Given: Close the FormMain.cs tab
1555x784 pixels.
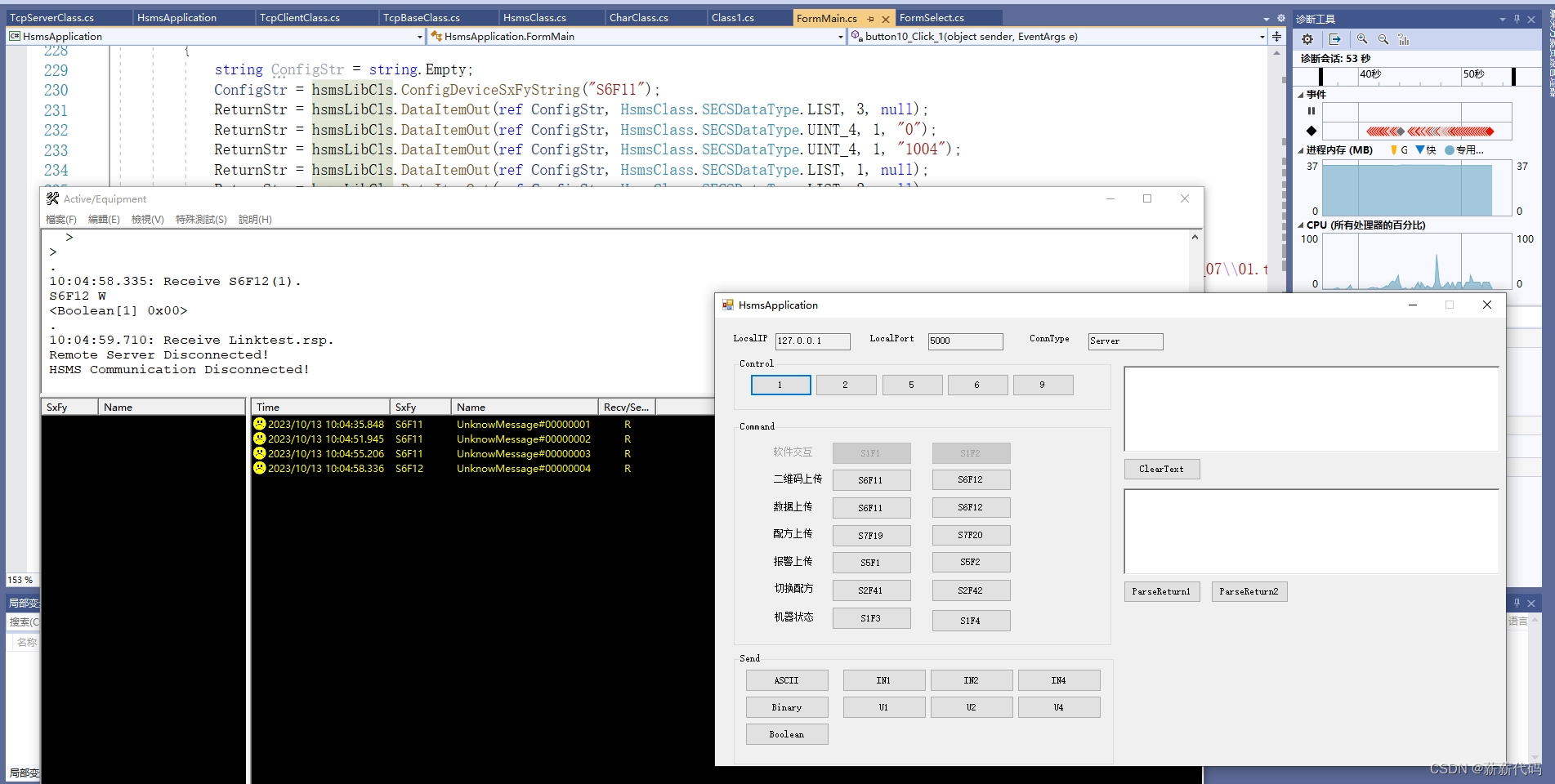Looking at the screenshot, I should [885, 18].
